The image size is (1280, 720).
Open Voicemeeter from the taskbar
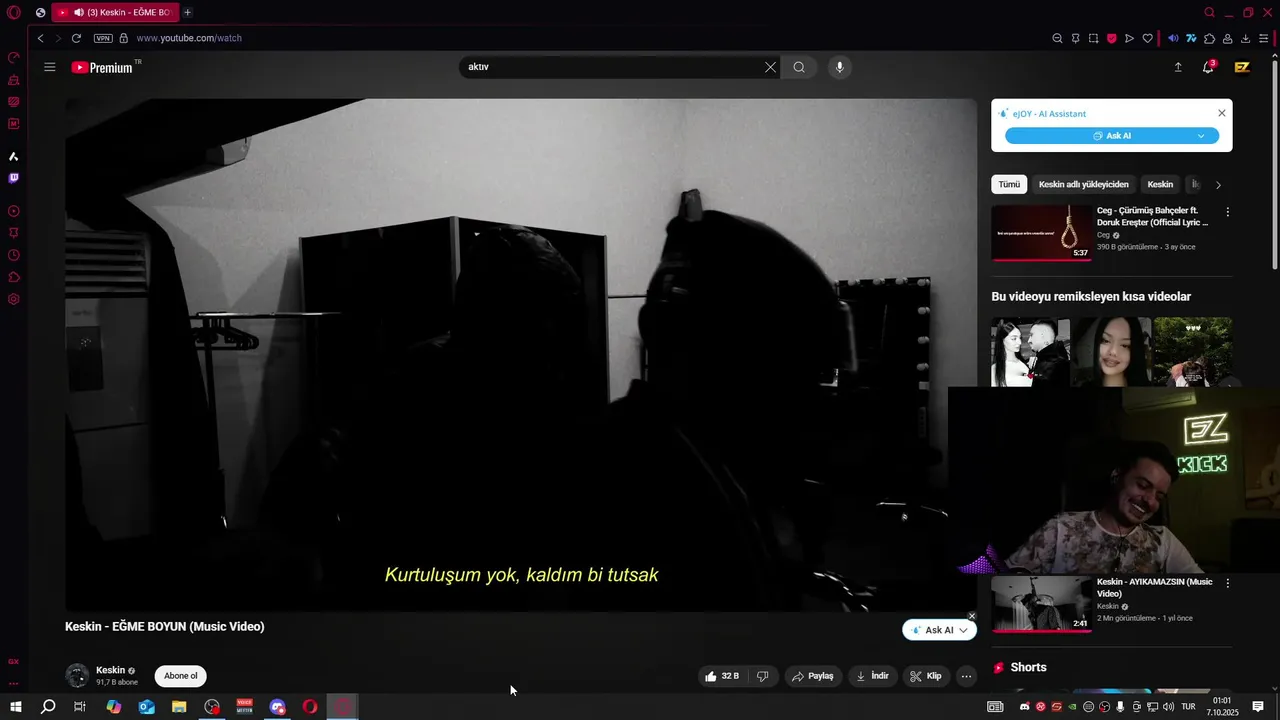(x=245, y=707)
